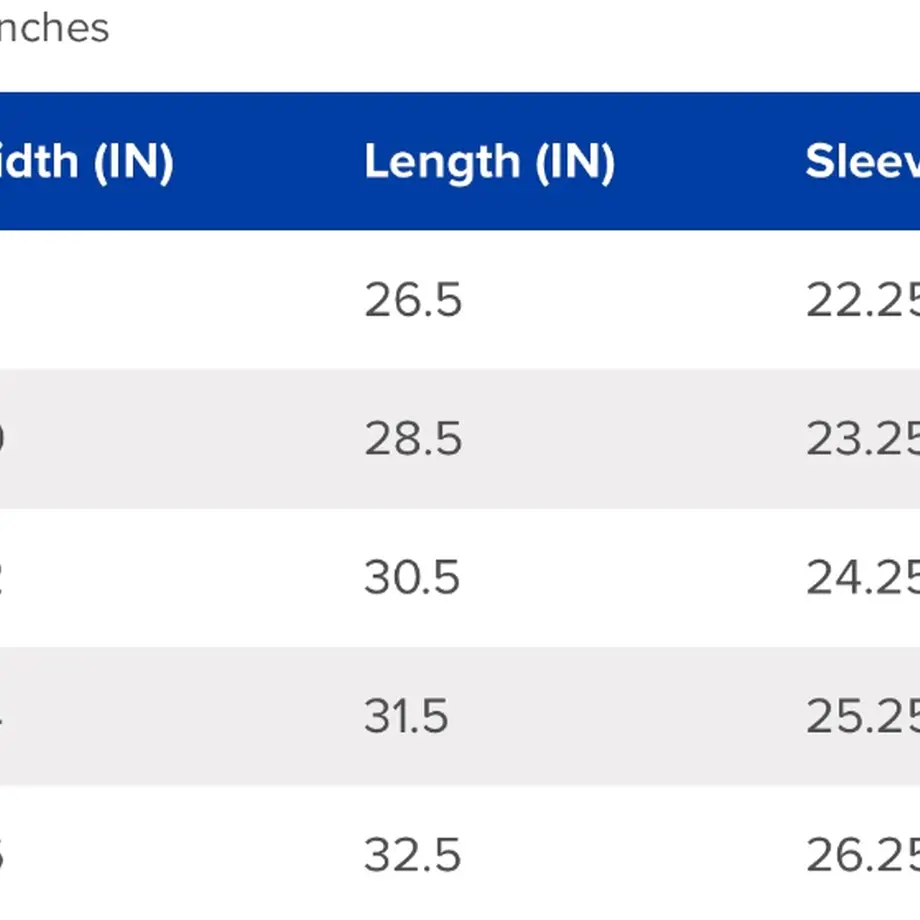The image size is (920, 920).
Task: Select the cut-off width value beside 31.5
Action: 2,716
